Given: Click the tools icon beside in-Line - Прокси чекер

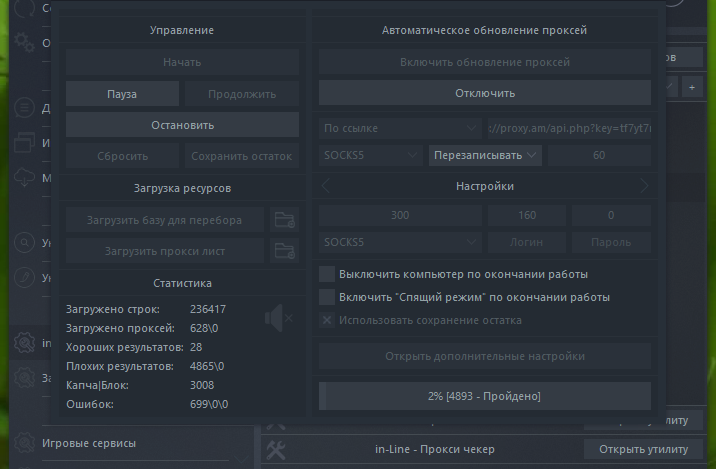Looking at the screenshot, I should tap(276, 450).
